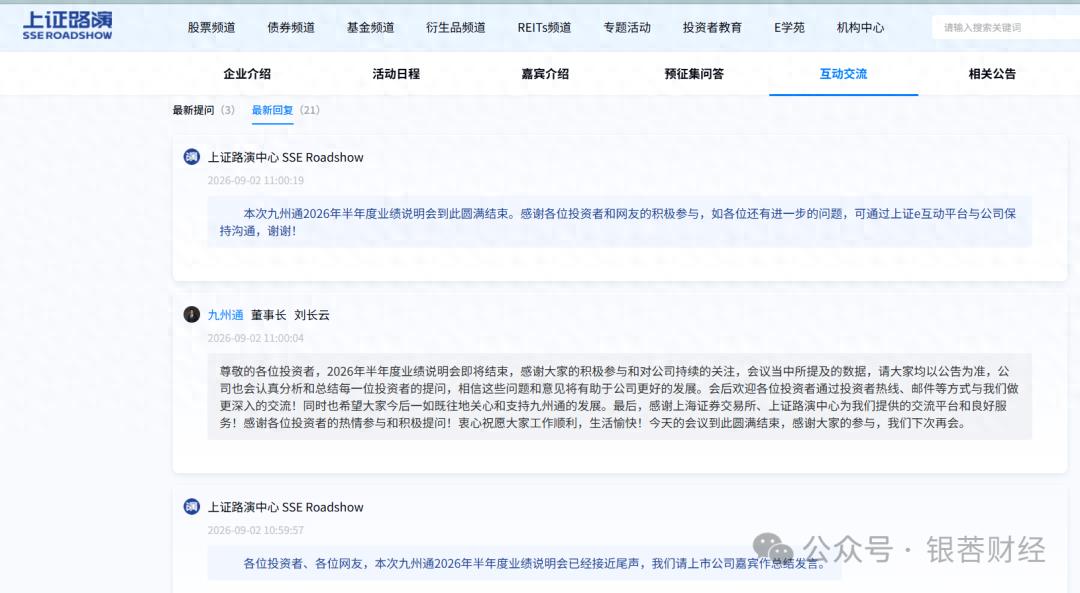Click the closing message starting 本次九州通2026年半年度业绩说明会到此
1080x593 pixels.
619,222
